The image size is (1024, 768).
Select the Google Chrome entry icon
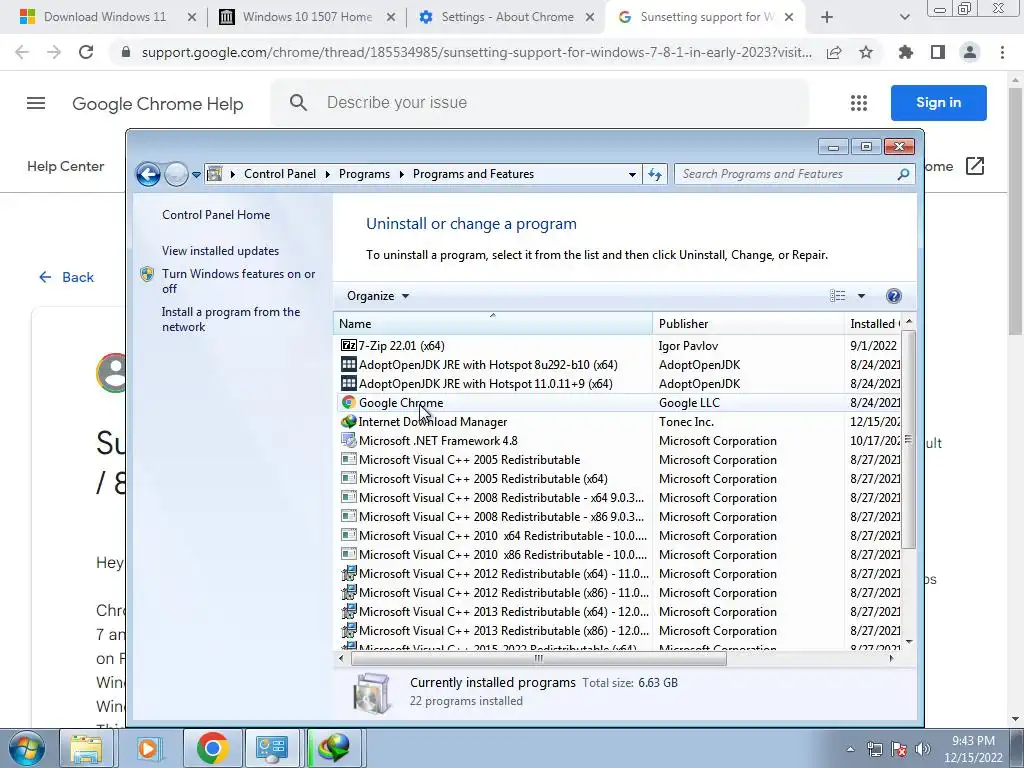pyautogui.click(x=349, y=403)
